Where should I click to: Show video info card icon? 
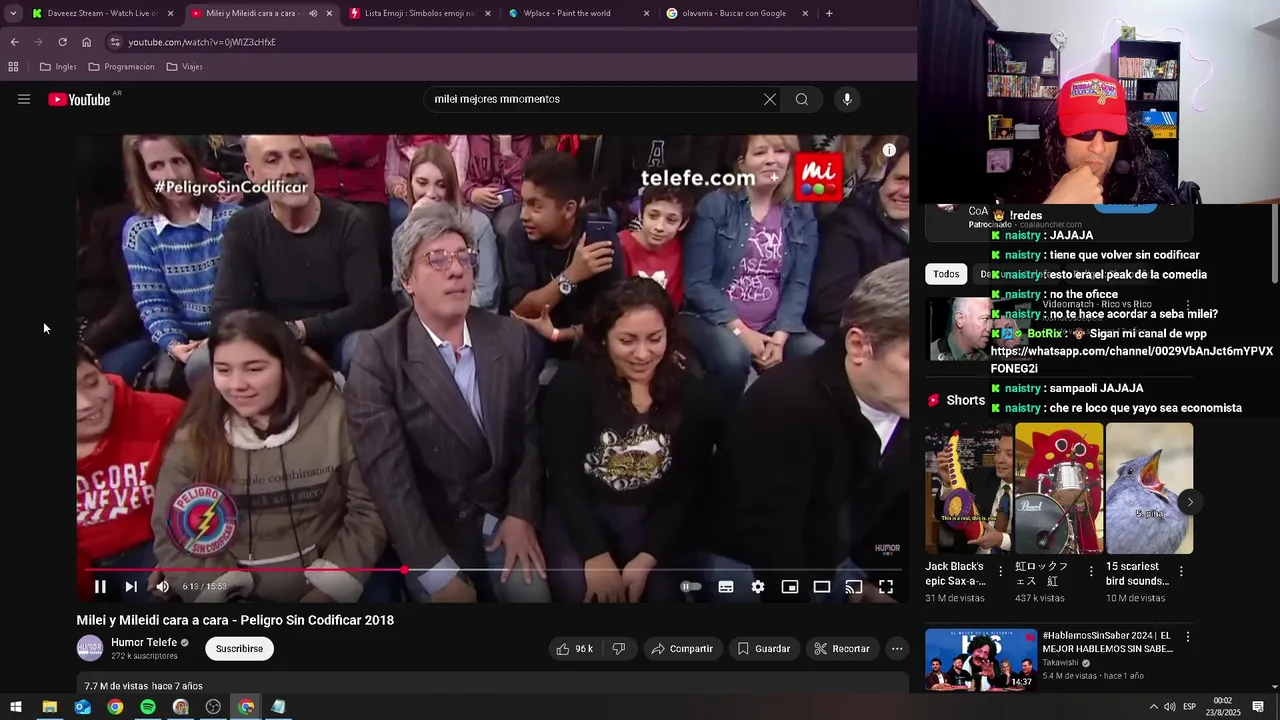tap(889, 150)
